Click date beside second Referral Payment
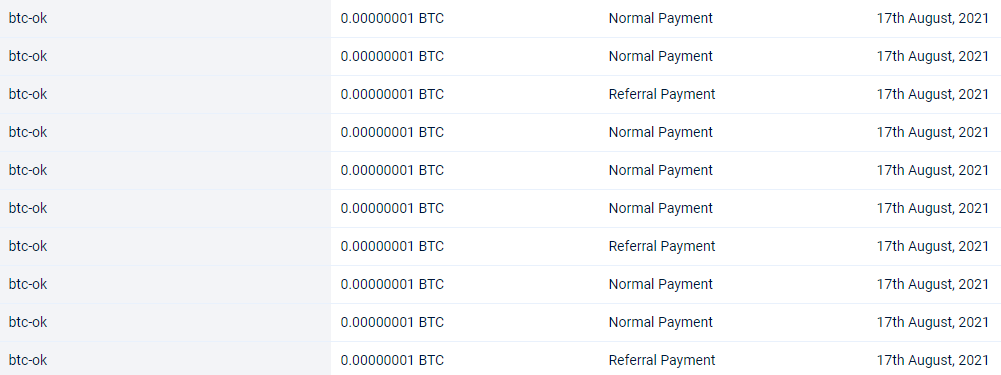Image resolution: width=1001 pixels, height=375 pixels. [x=933, y=246]
